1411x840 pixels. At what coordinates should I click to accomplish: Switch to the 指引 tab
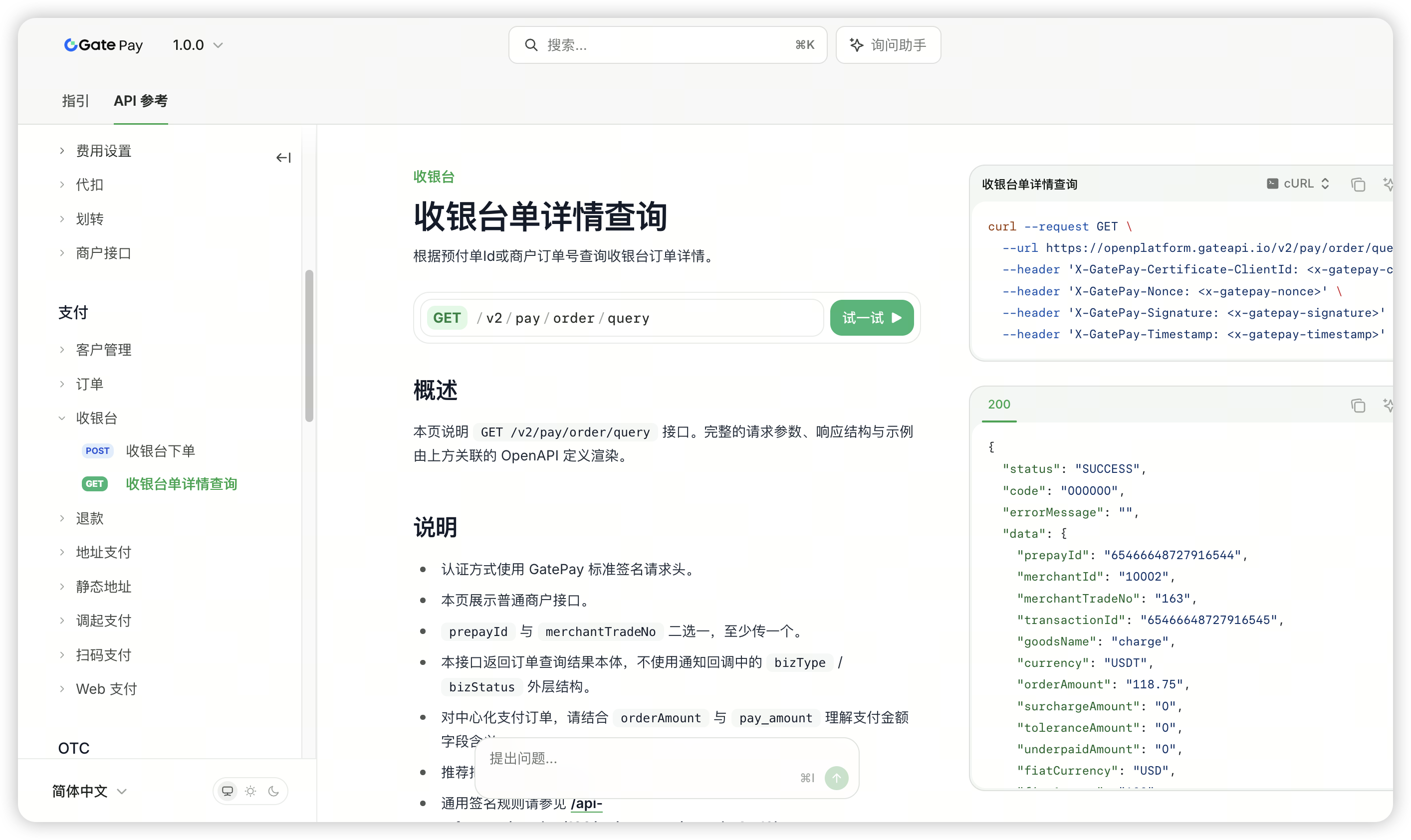click(x=75, y=101)
